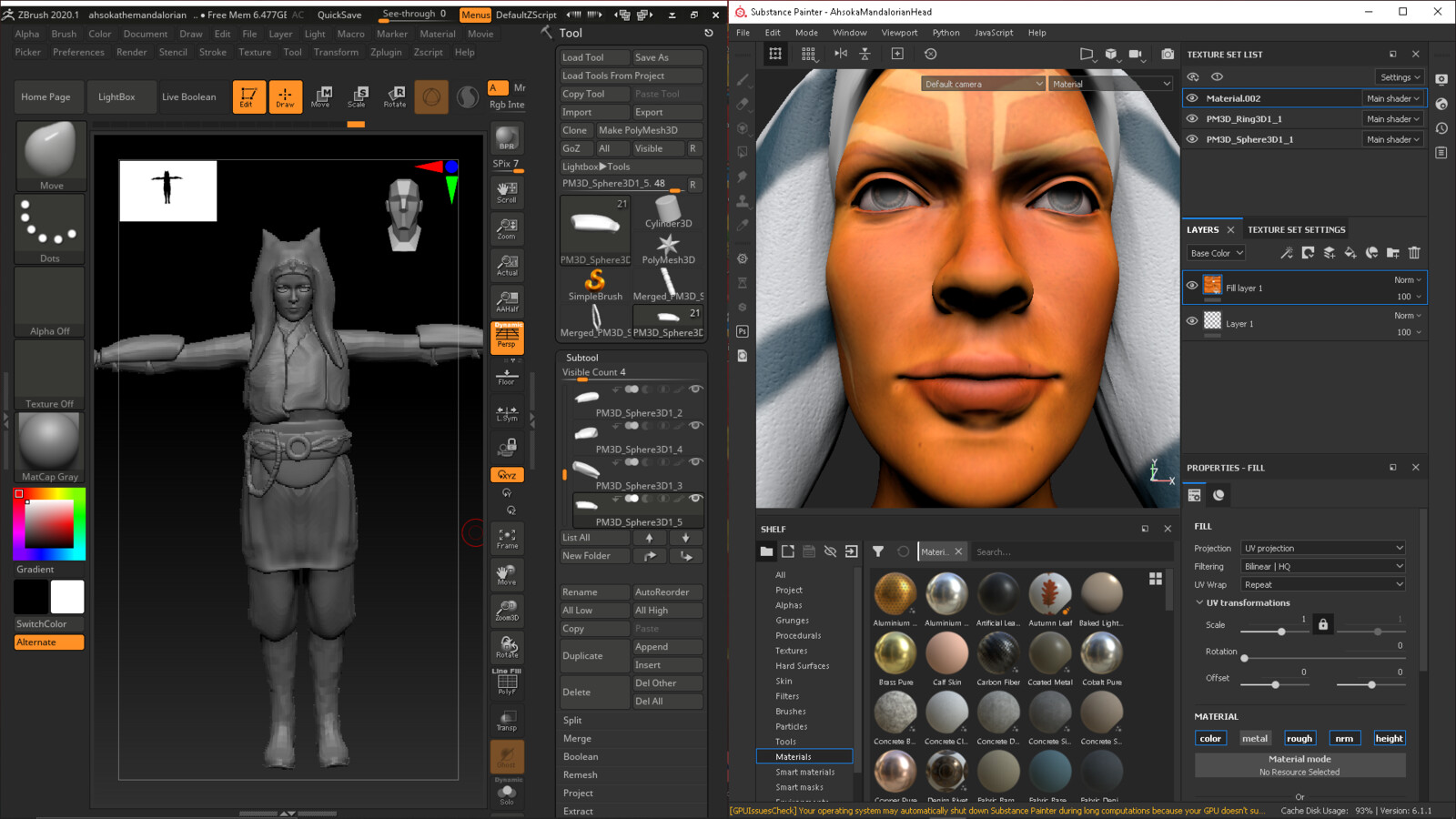1456x819 pixels.
Task: Toggle the Floor grid button
Action: pos(507,376)
